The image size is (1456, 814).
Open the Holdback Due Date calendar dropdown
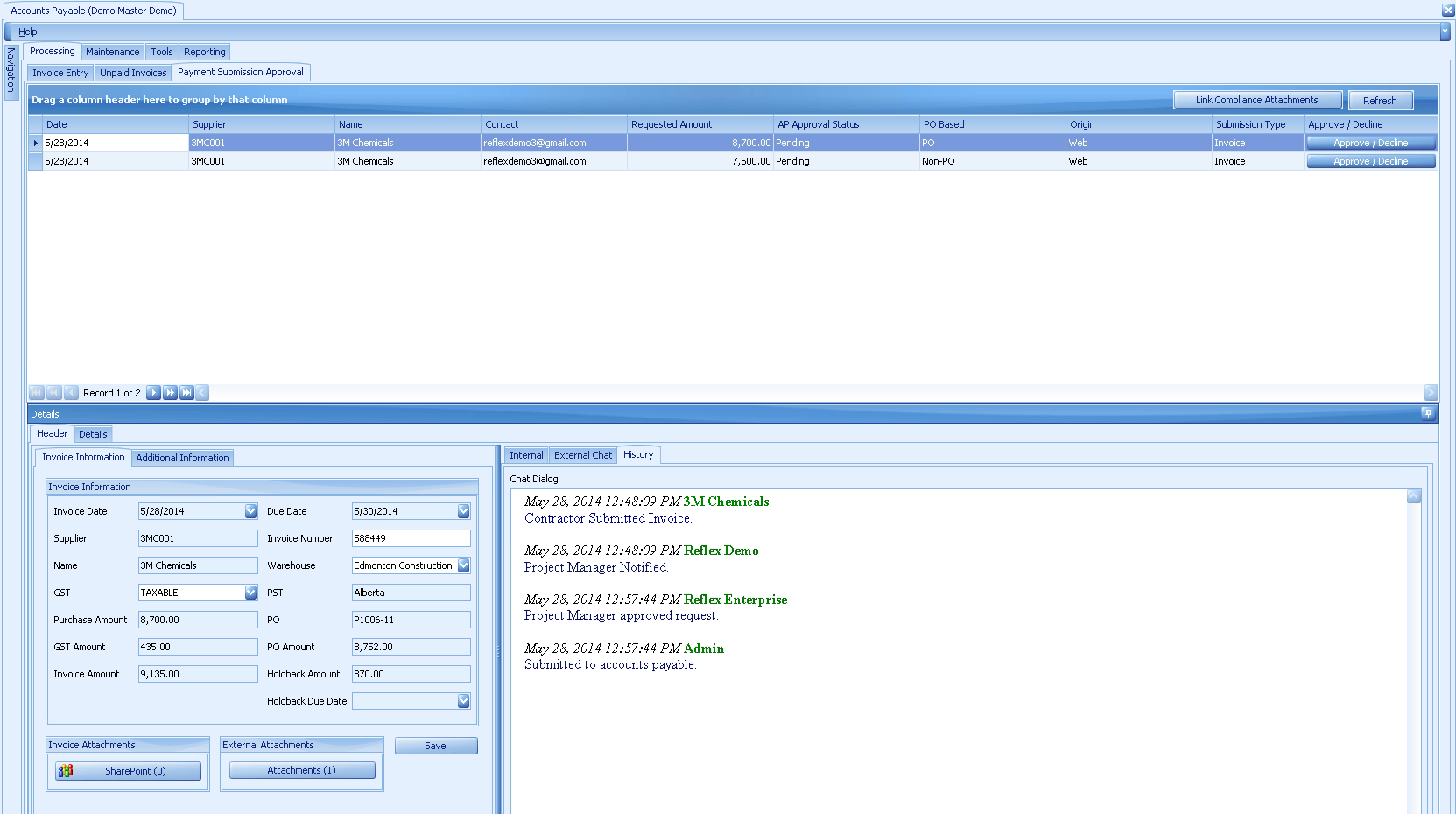(462, 700)
